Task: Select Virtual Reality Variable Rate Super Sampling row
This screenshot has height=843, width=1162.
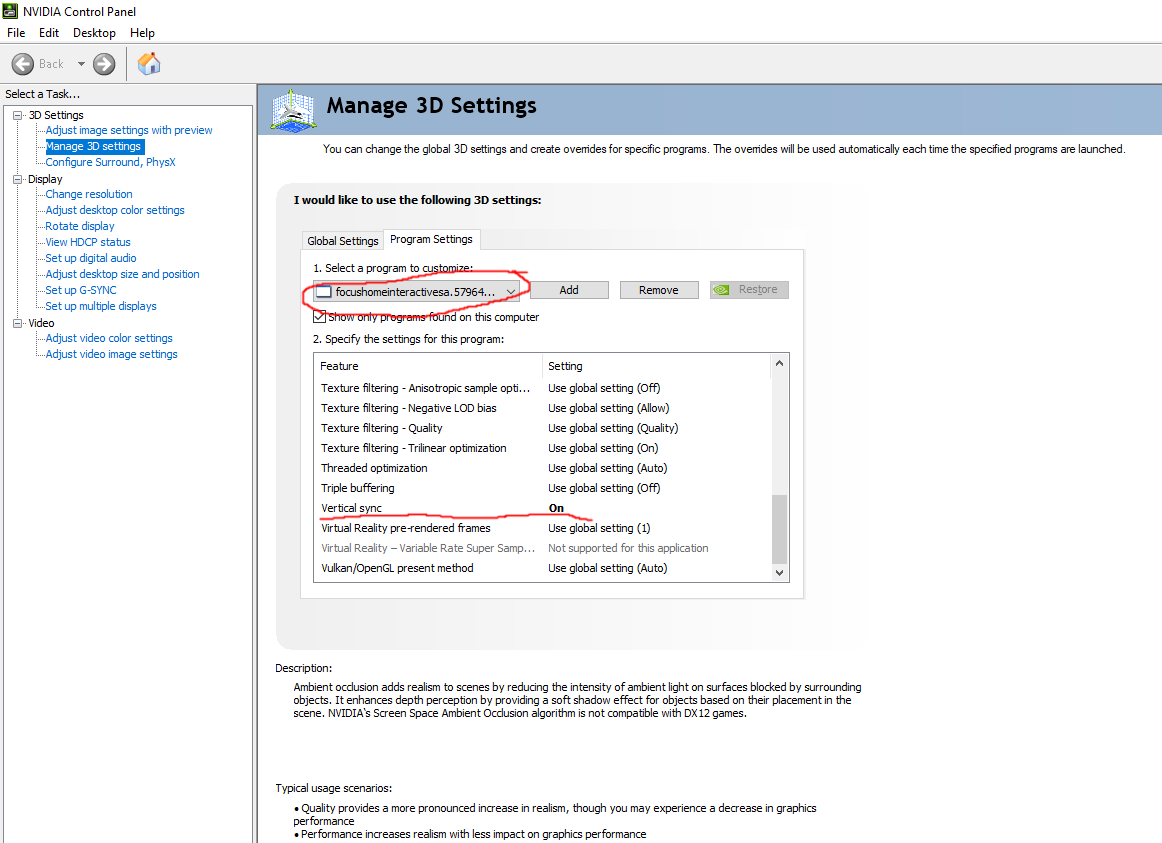Action: (x=542, y=548)
